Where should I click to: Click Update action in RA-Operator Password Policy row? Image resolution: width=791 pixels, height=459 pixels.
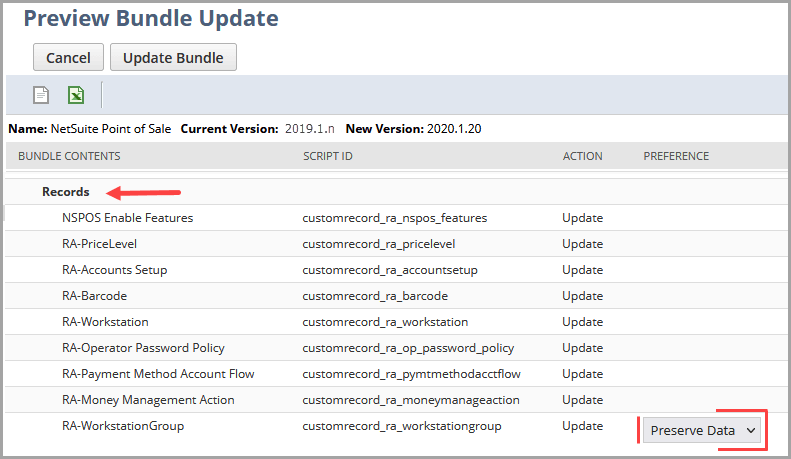583,348
